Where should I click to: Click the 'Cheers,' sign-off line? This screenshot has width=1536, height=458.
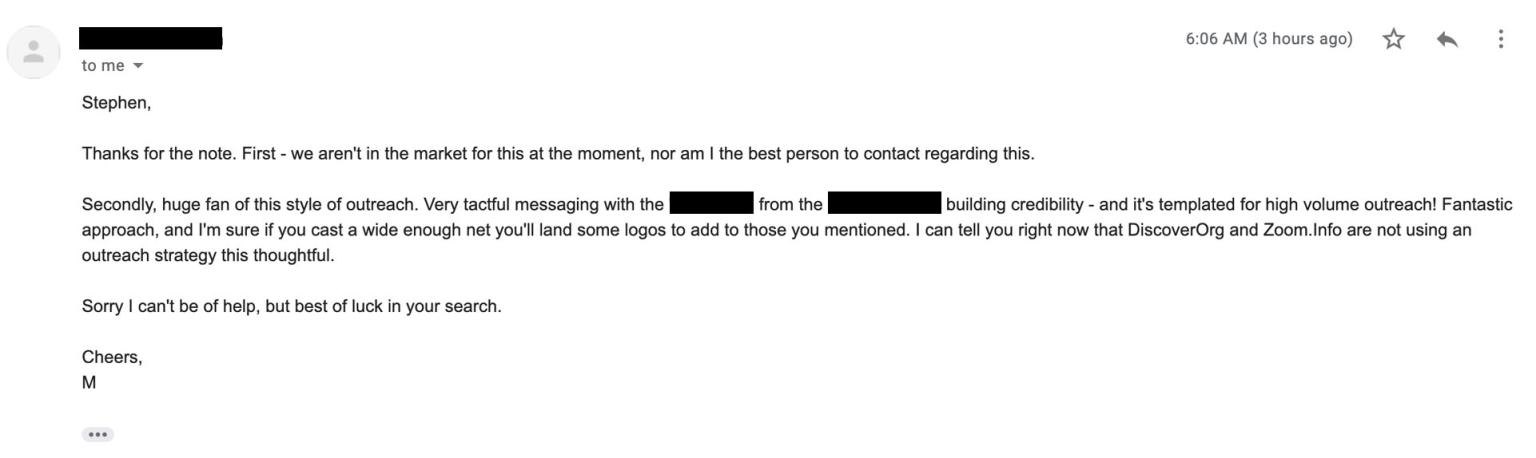(112, 358)
